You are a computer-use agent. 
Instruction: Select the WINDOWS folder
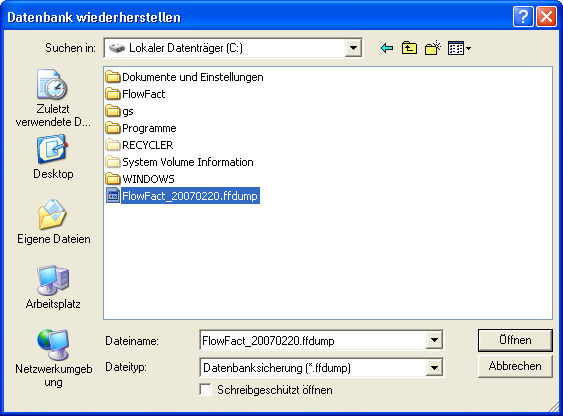coord(140,179)
